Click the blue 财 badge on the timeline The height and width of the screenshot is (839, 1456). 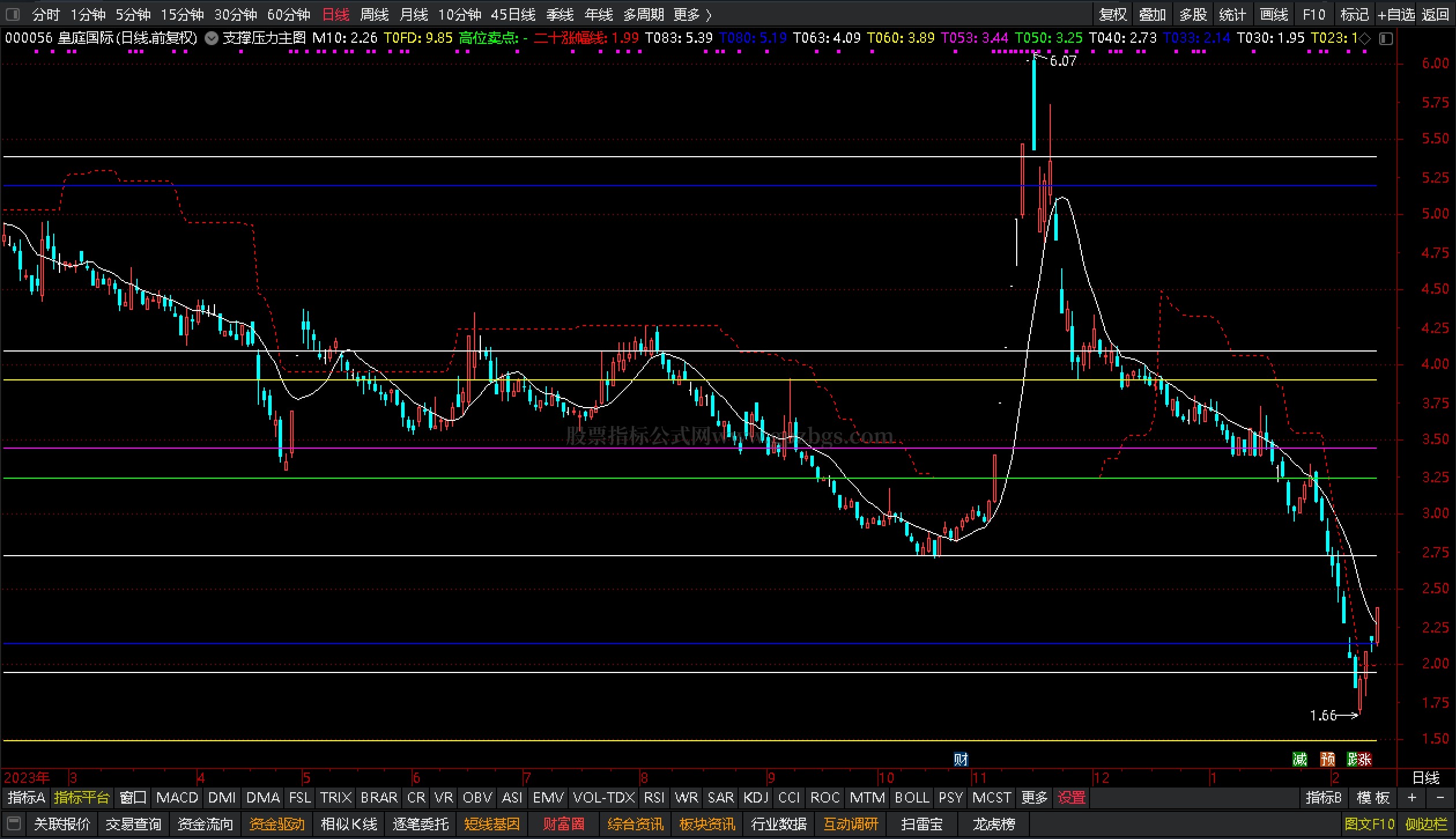click(960, 759)
